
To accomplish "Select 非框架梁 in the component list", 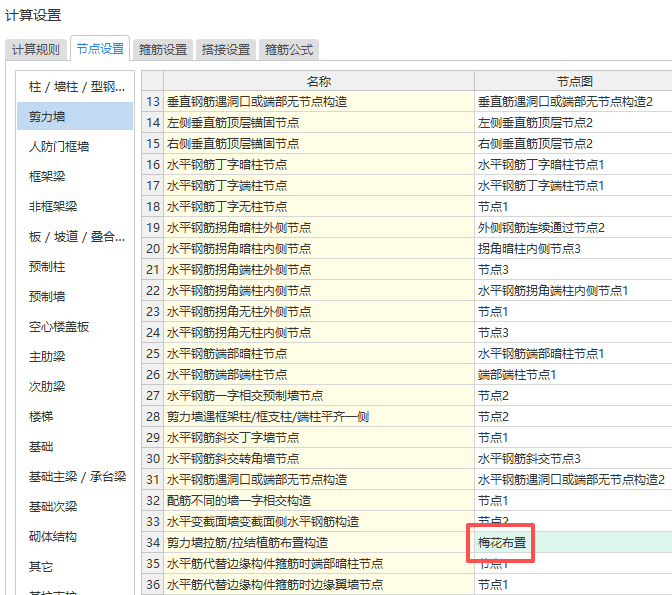I will [75, 207].
